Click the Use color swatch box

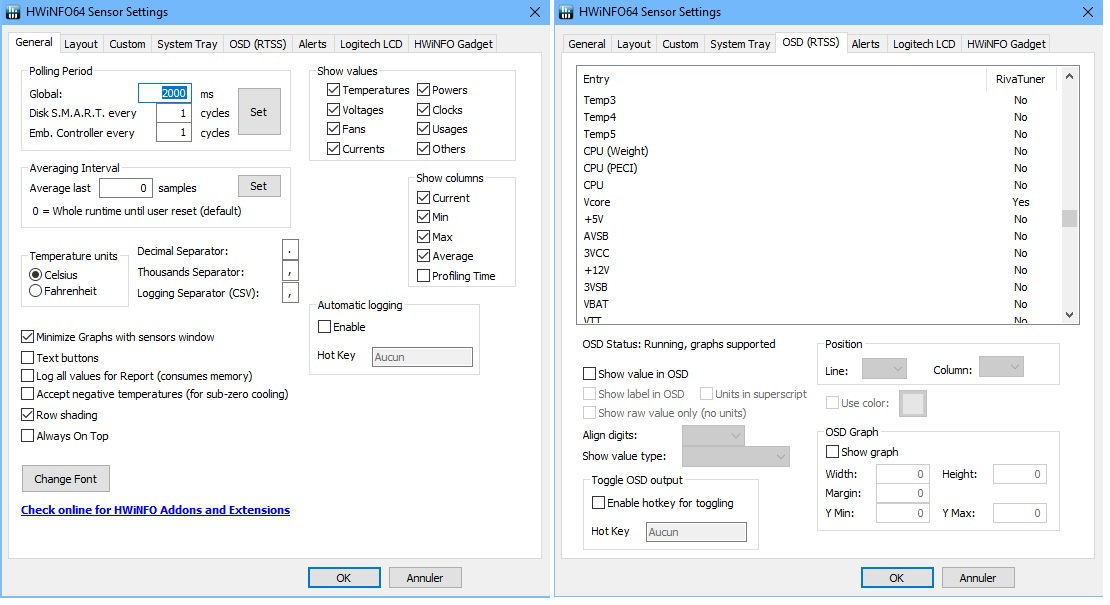pyautogui.click(x=912, y=404)
